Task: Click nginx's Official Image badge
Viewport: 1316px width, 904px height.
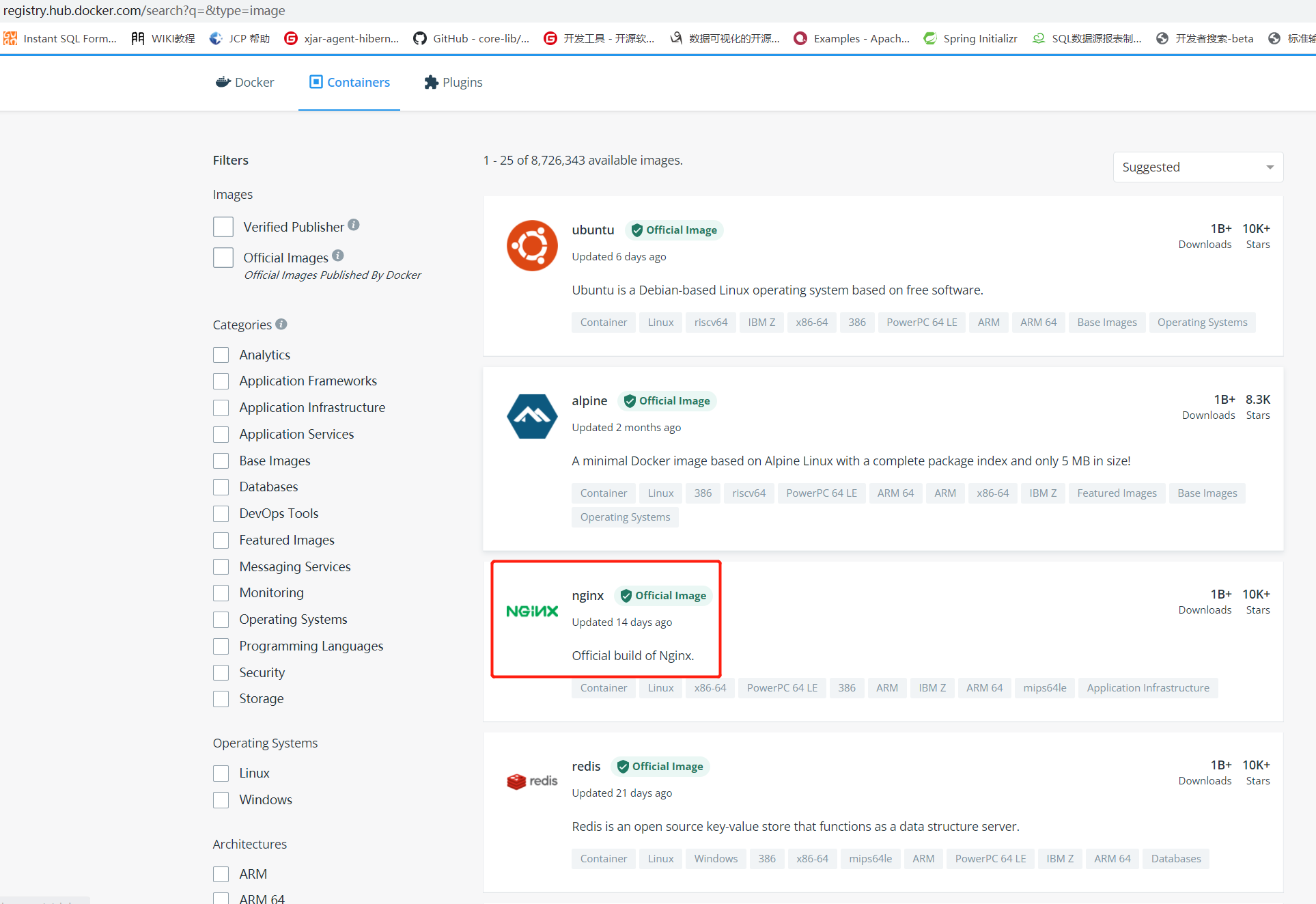Action: click(663, 596)
